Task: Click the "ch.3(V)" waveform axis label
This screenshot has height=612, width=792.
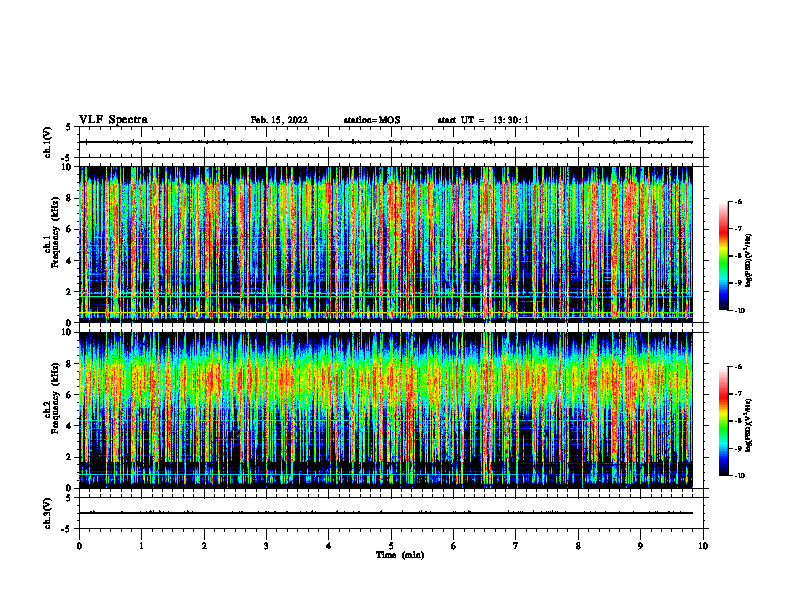Action: (48, 514)
